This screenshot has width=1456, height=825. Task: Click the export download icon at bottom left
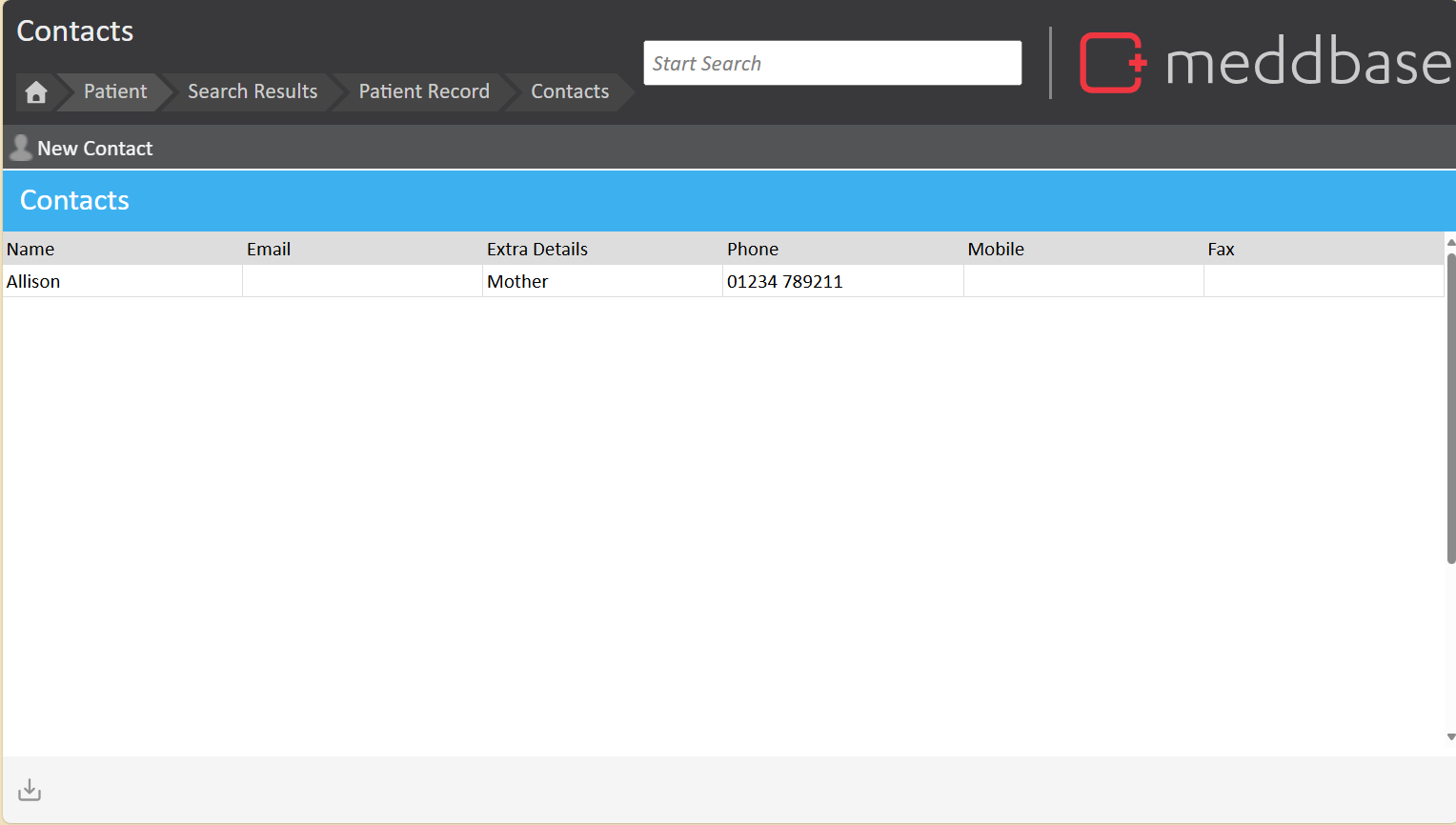pyautogui.click(x=30, y=790)
